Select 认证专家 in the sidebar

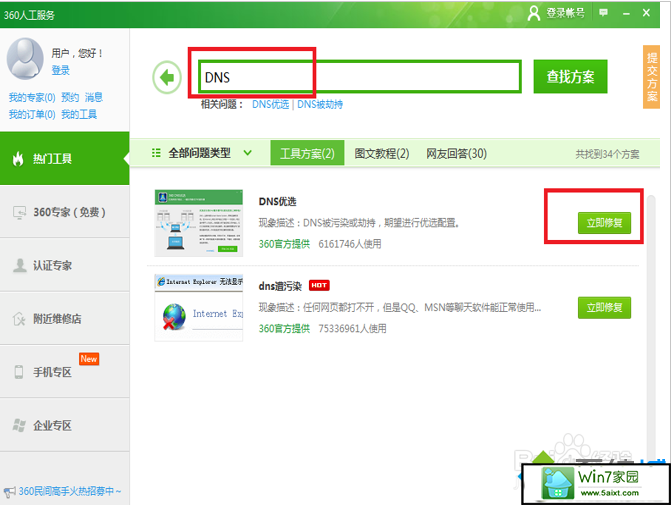coord(65,265)
